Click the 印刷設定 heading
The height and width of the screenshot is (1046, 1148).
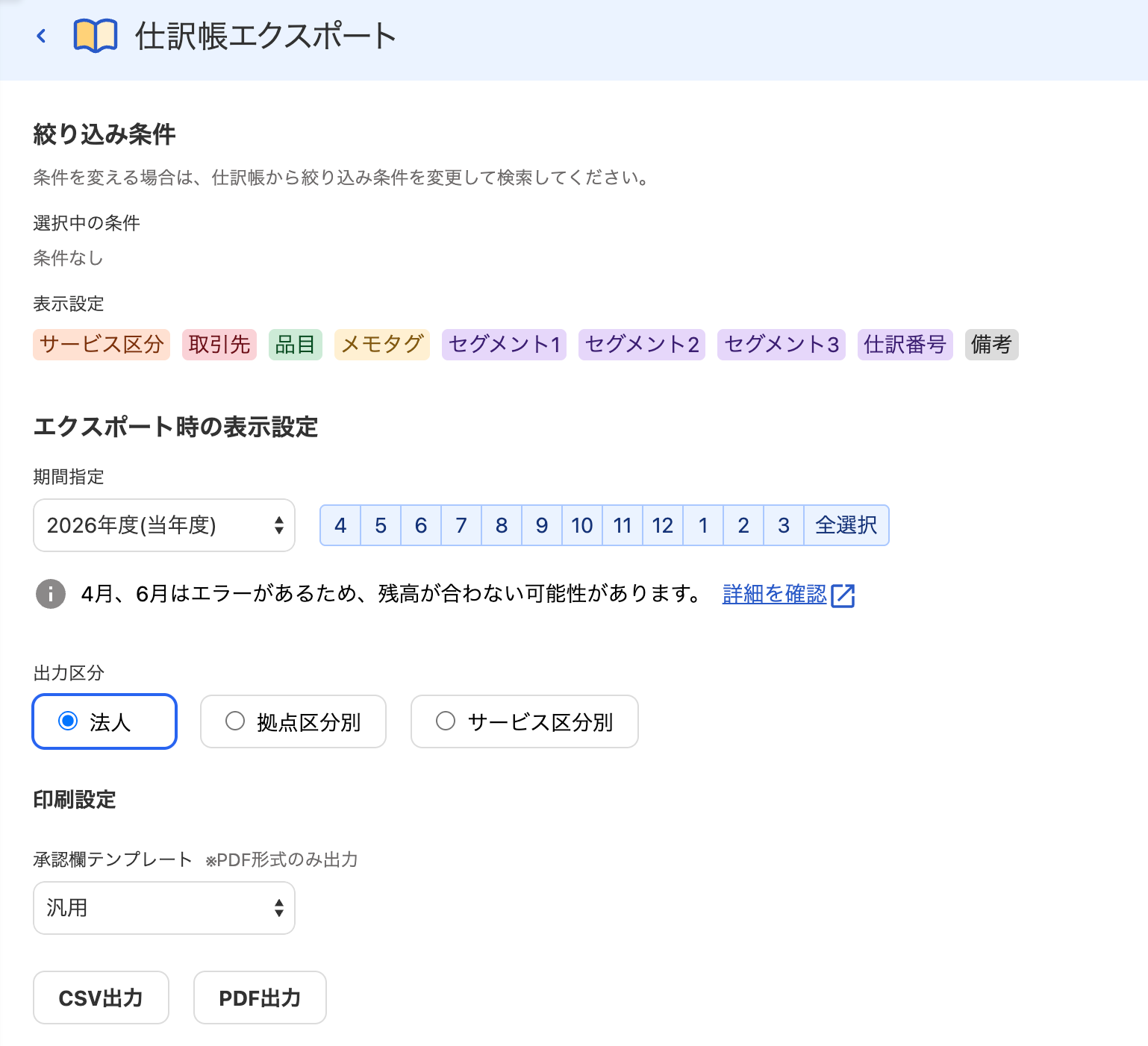point(75,800)
